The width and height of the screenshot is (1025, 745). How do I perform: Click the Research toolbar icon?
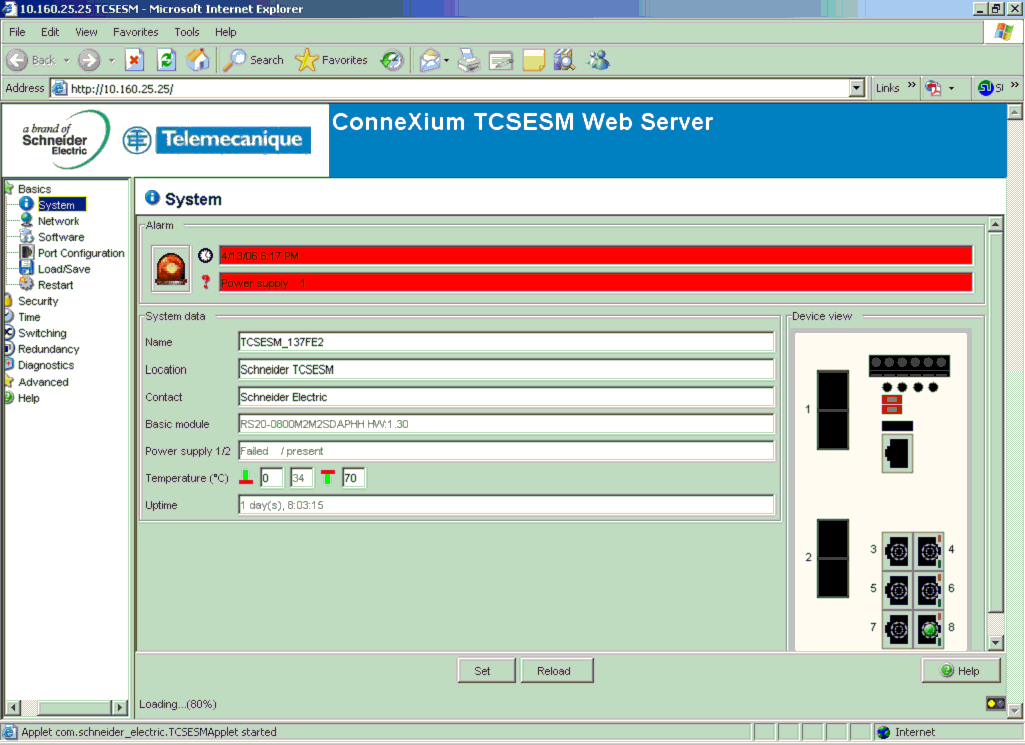564,60
